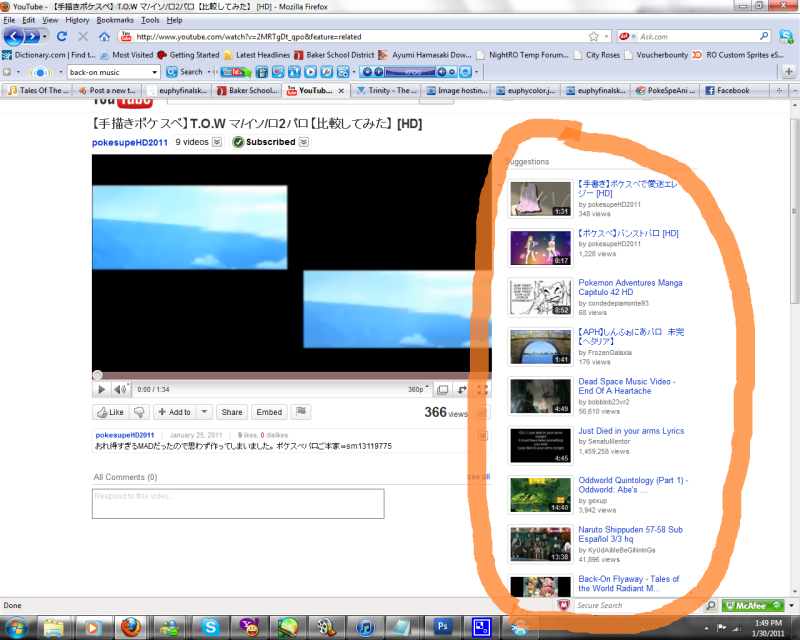The image size is (800, 640).
Task: Click the Add to button
Action: [x=175, y=412]
